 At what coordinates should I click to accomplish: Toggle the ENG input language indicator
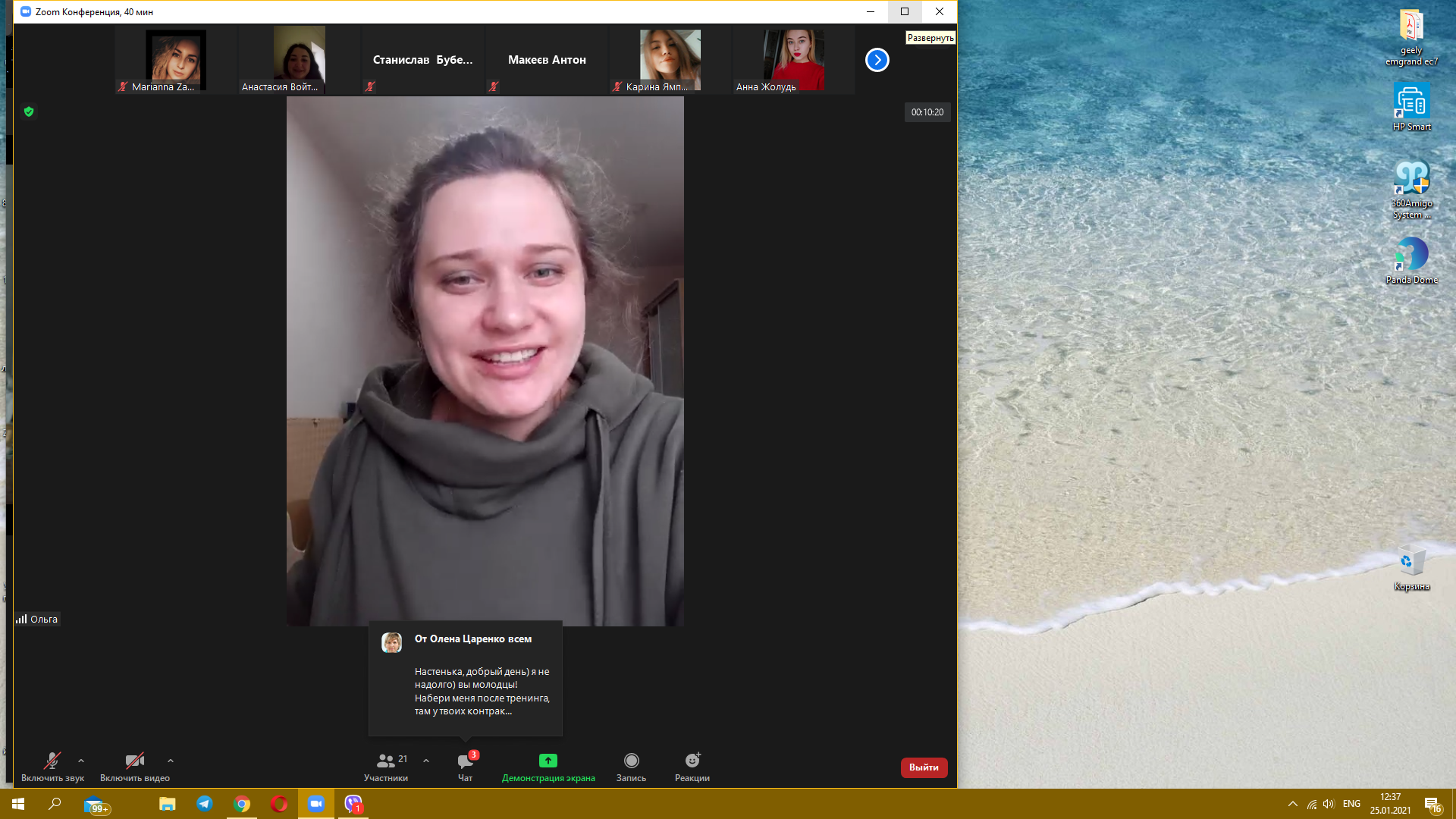(1351, 804)
